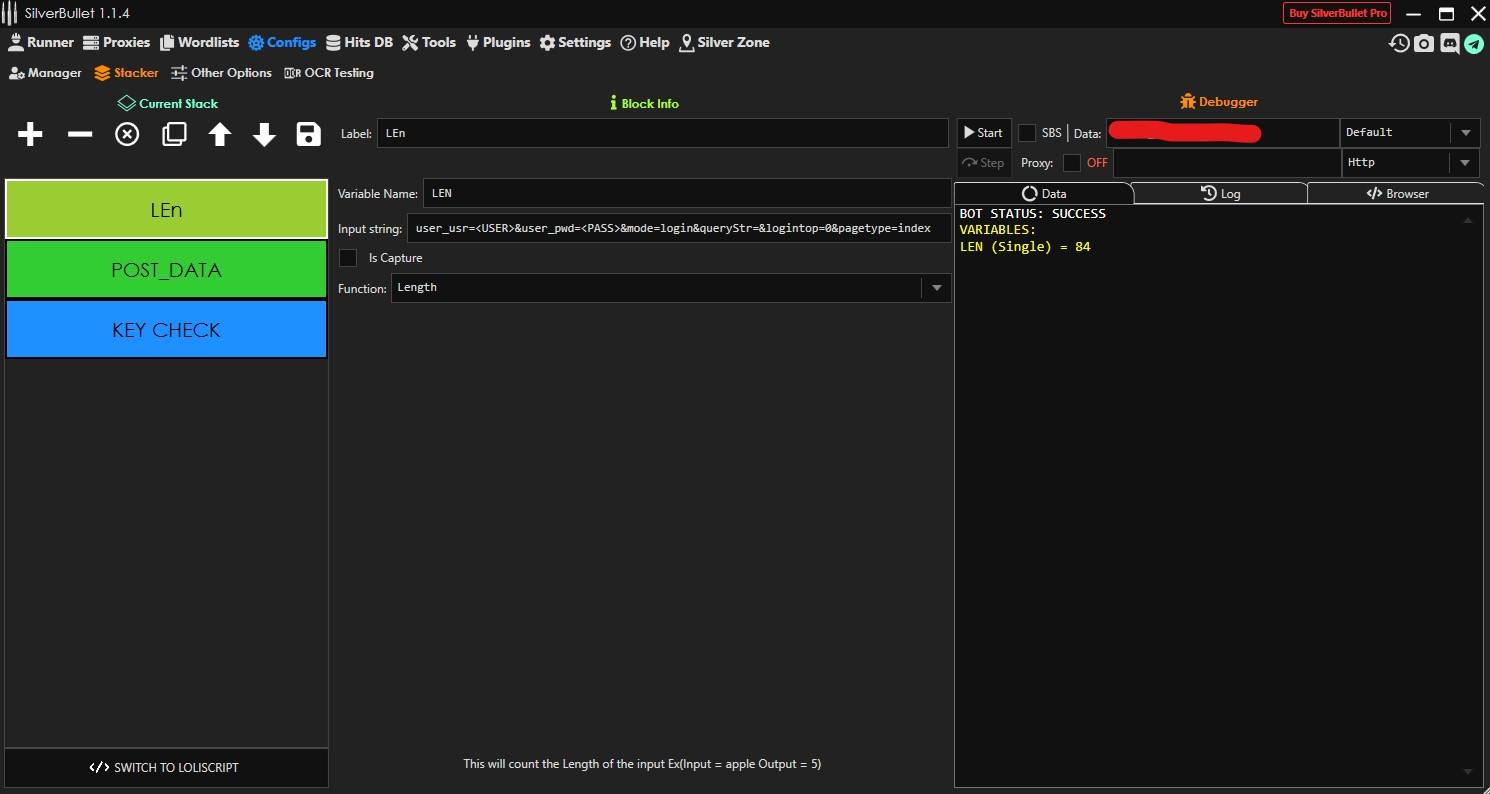Click the 'BOT STATUS: SUCCESS' line
The image size is (1490, 794).
(x=1033, y=214)
